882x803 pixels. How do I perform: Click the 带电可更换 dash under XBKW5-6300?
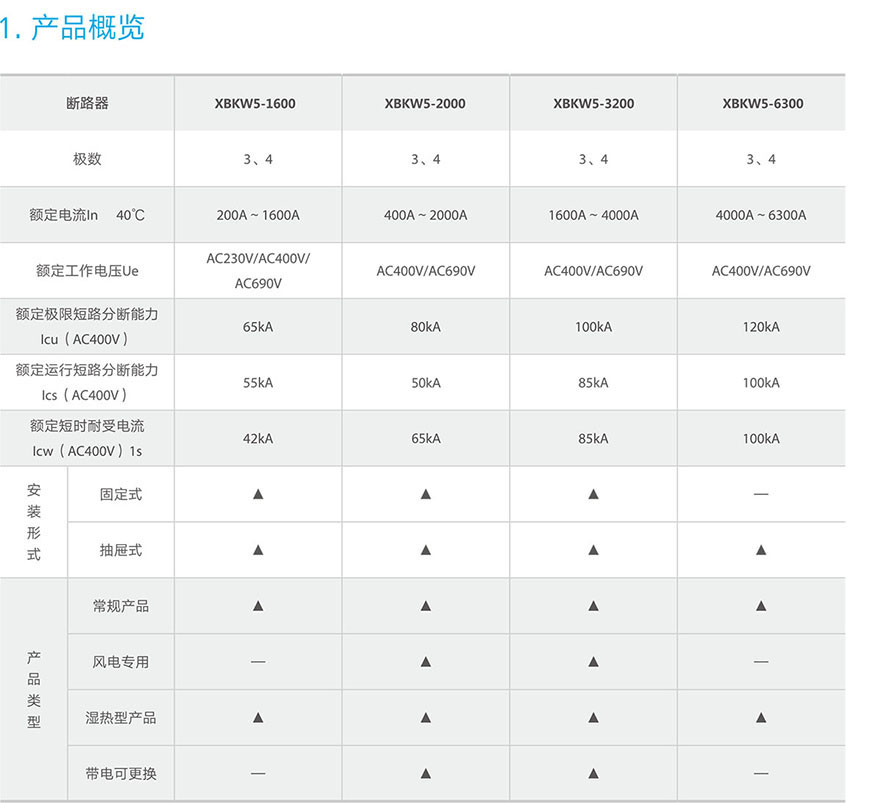click(761, 774)
